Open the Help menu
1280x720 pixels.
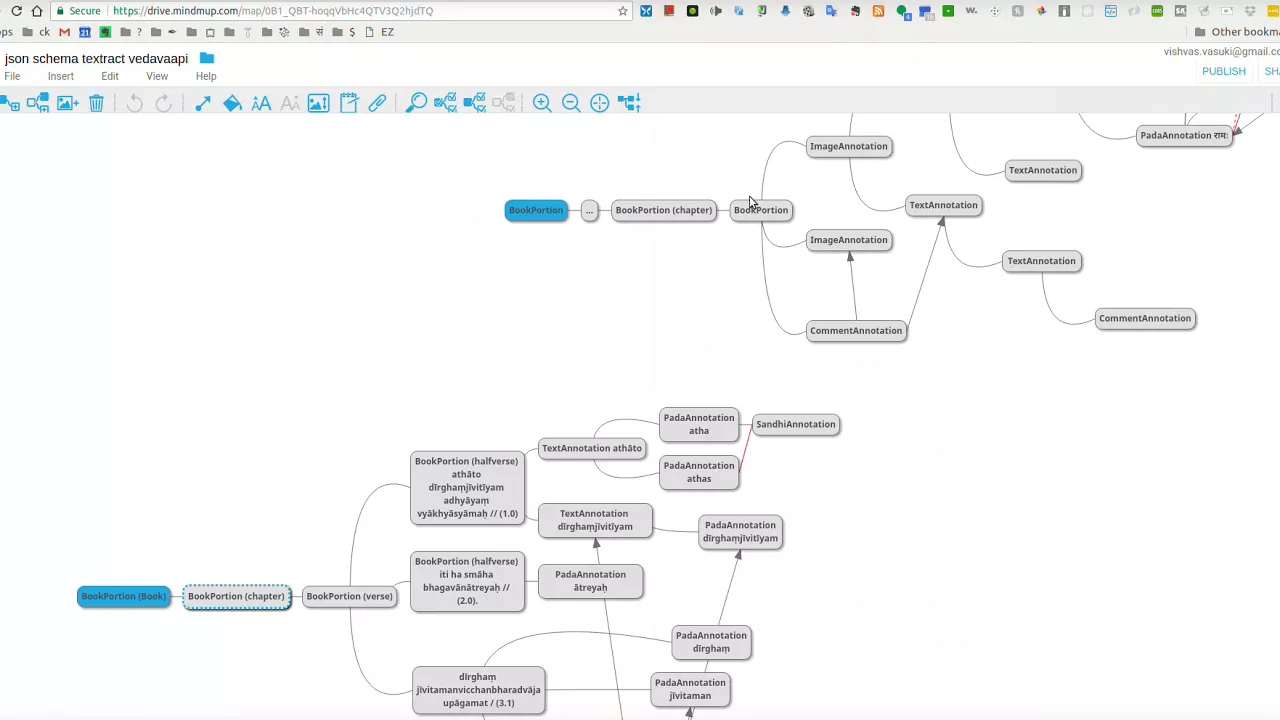point(206,76)
